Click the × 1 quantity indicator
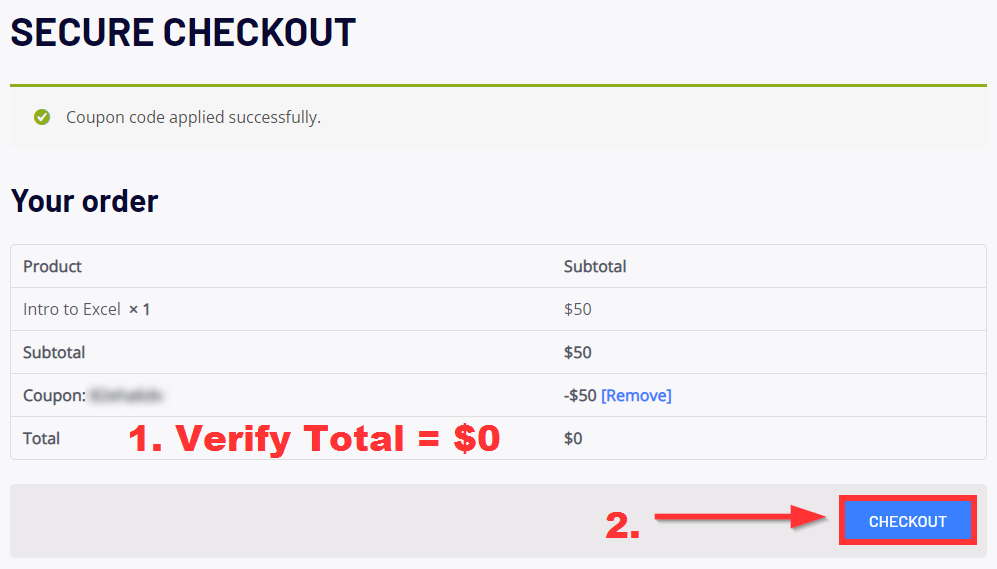Screen dimensions: 997x569 (x=139, y=310)
